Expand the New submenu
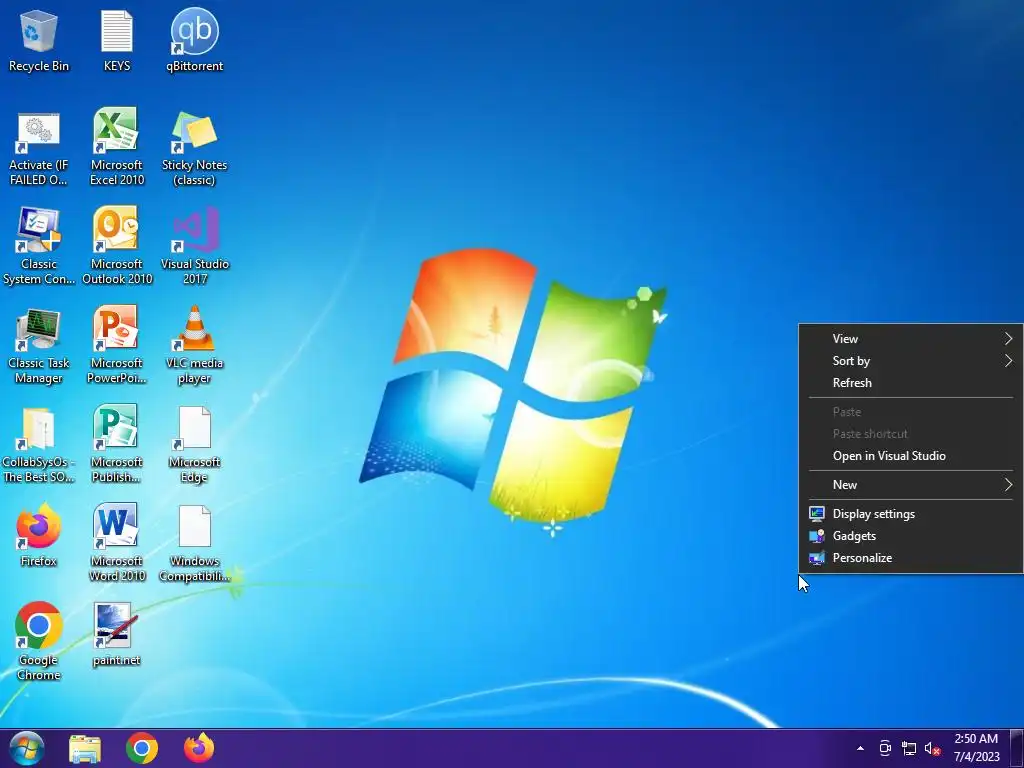The width and height of the screenshot is (1024, 768). [910, 485]
